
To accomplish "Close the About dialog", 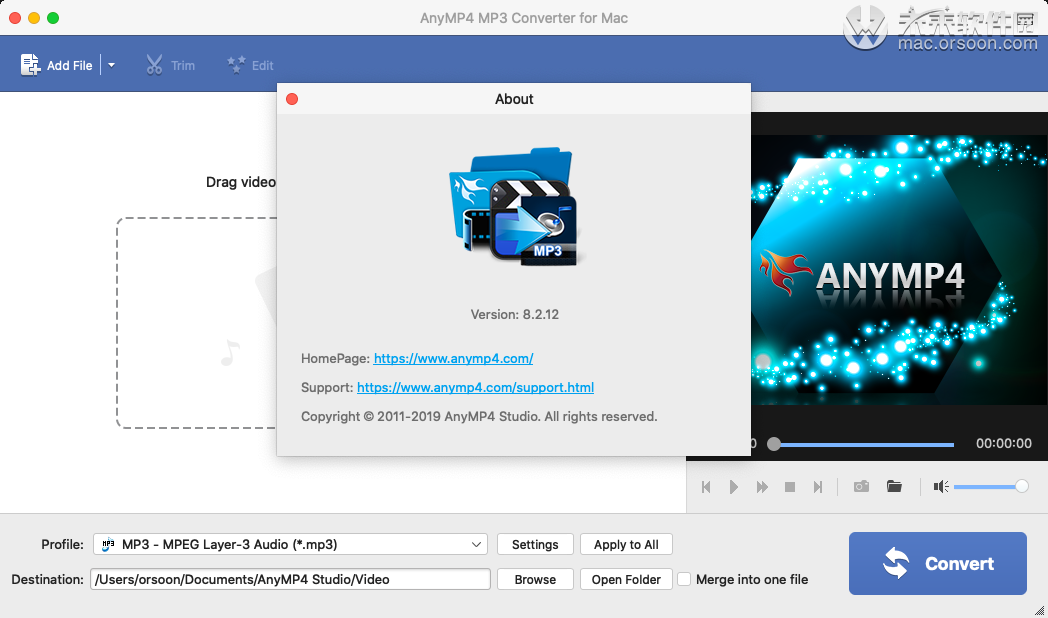I will click(x=292, y=99).
